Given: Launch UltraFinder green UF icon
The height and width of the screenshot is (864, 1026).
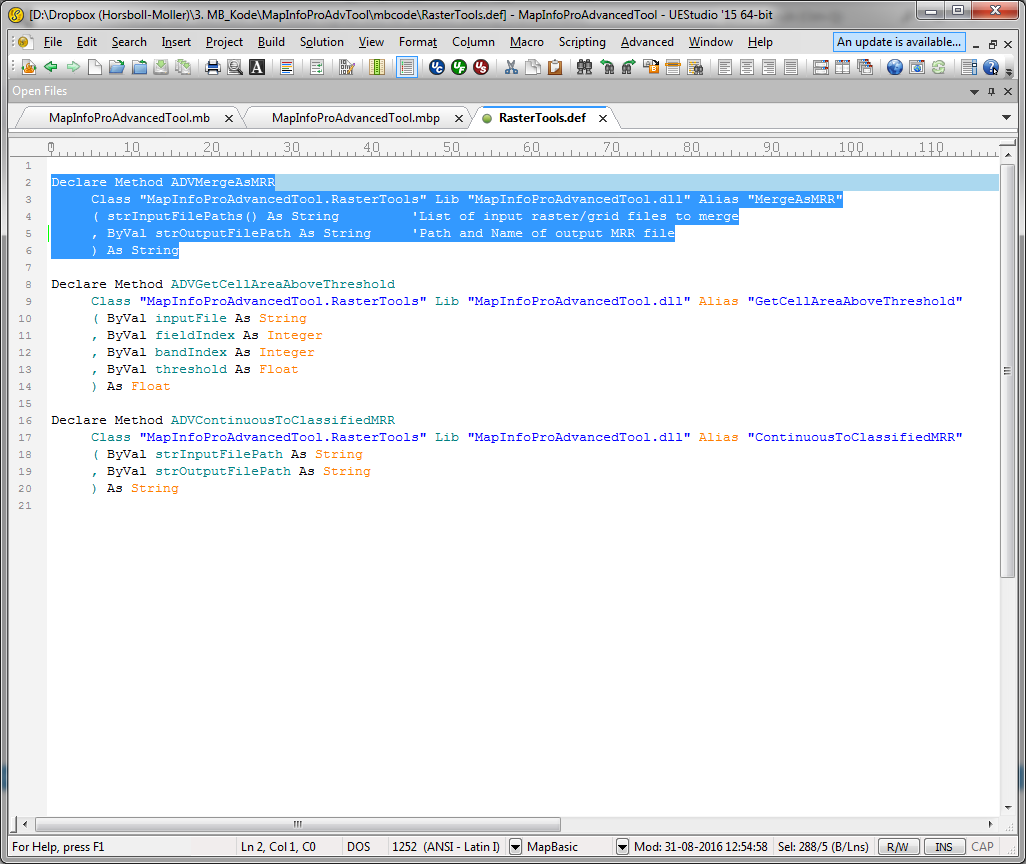Looking at the screenshot, I should pyautogui.click(x=459, y=67).
